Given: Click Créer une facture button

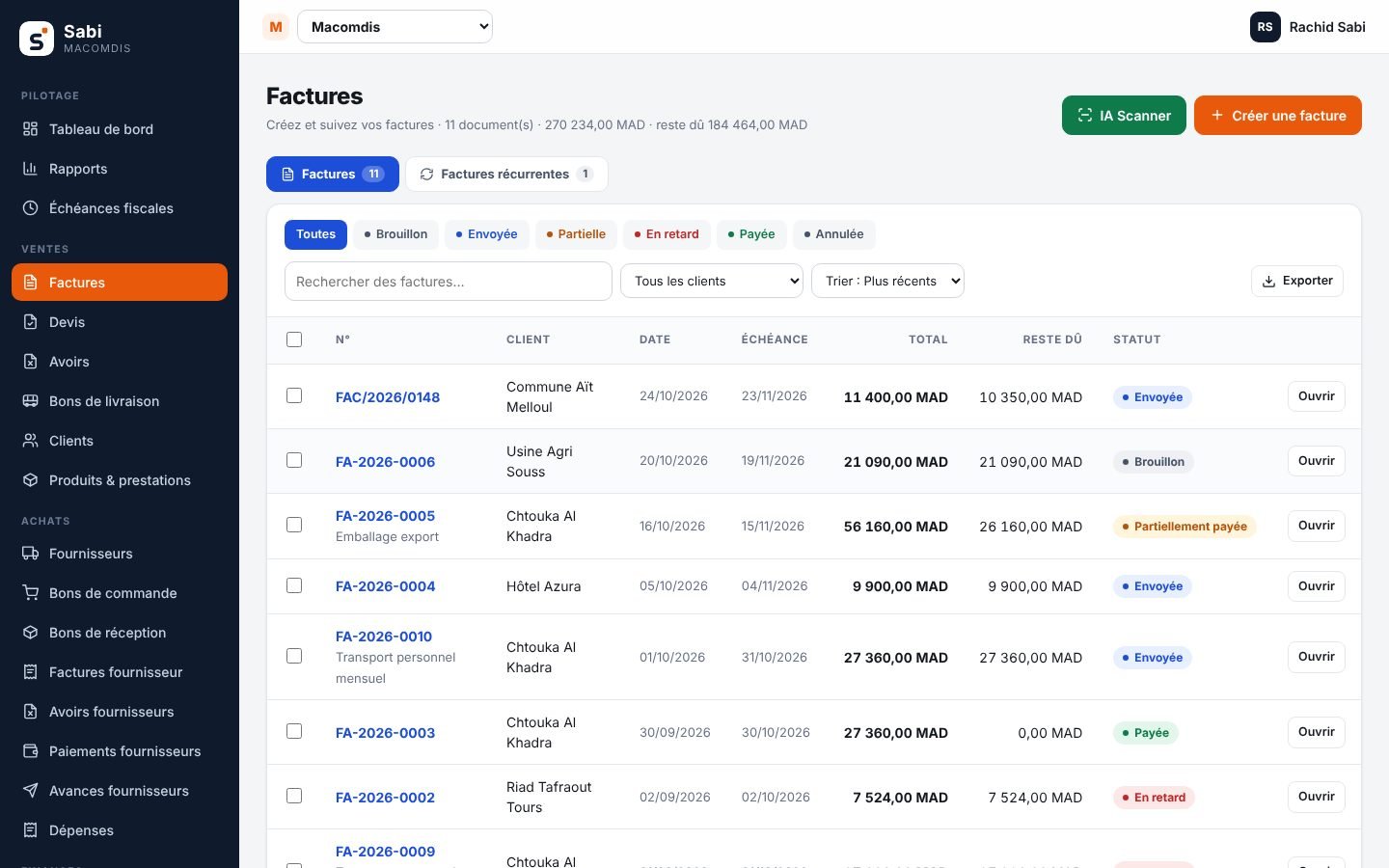Looking at the screenshot, I should [1278, 116].
